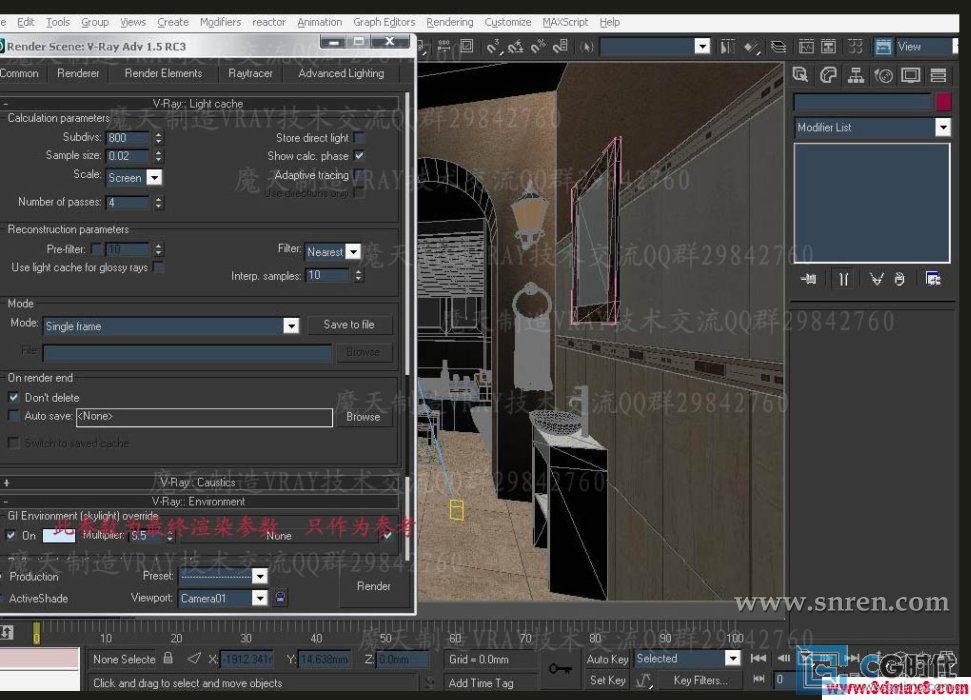Toggle the Selection Lock padlock icon
Image resolution: width=971 pixels, height=700 pixels.
[168, 658]
